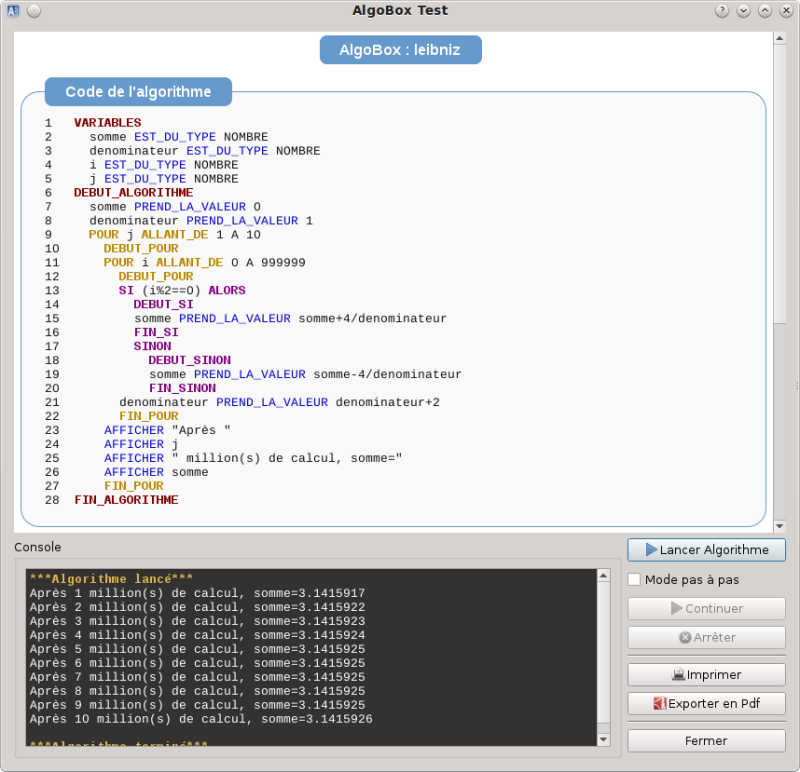This screenshot has width=800, height=772.
Task: Click the Lancer Algorithme button
Action: click(x=706, y=550)
